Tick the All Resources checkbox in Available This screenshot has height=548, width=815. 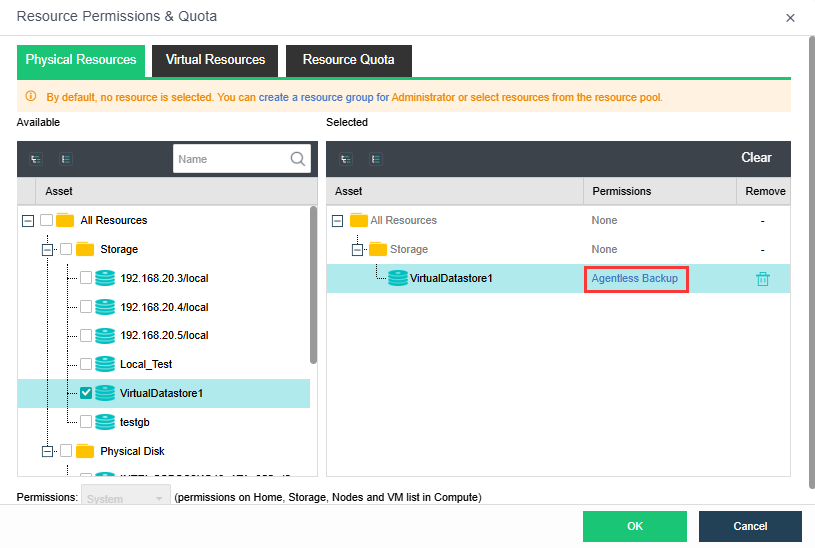click(x=46, y=220)
